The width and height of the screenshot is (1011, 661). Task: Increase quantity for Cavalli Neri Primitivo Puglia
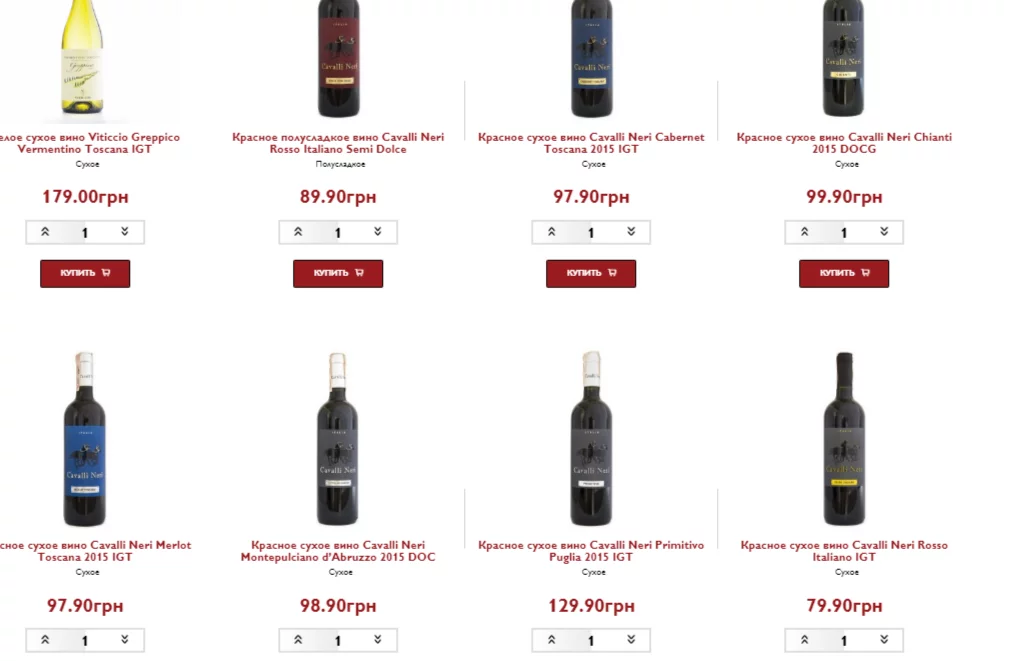551,640
